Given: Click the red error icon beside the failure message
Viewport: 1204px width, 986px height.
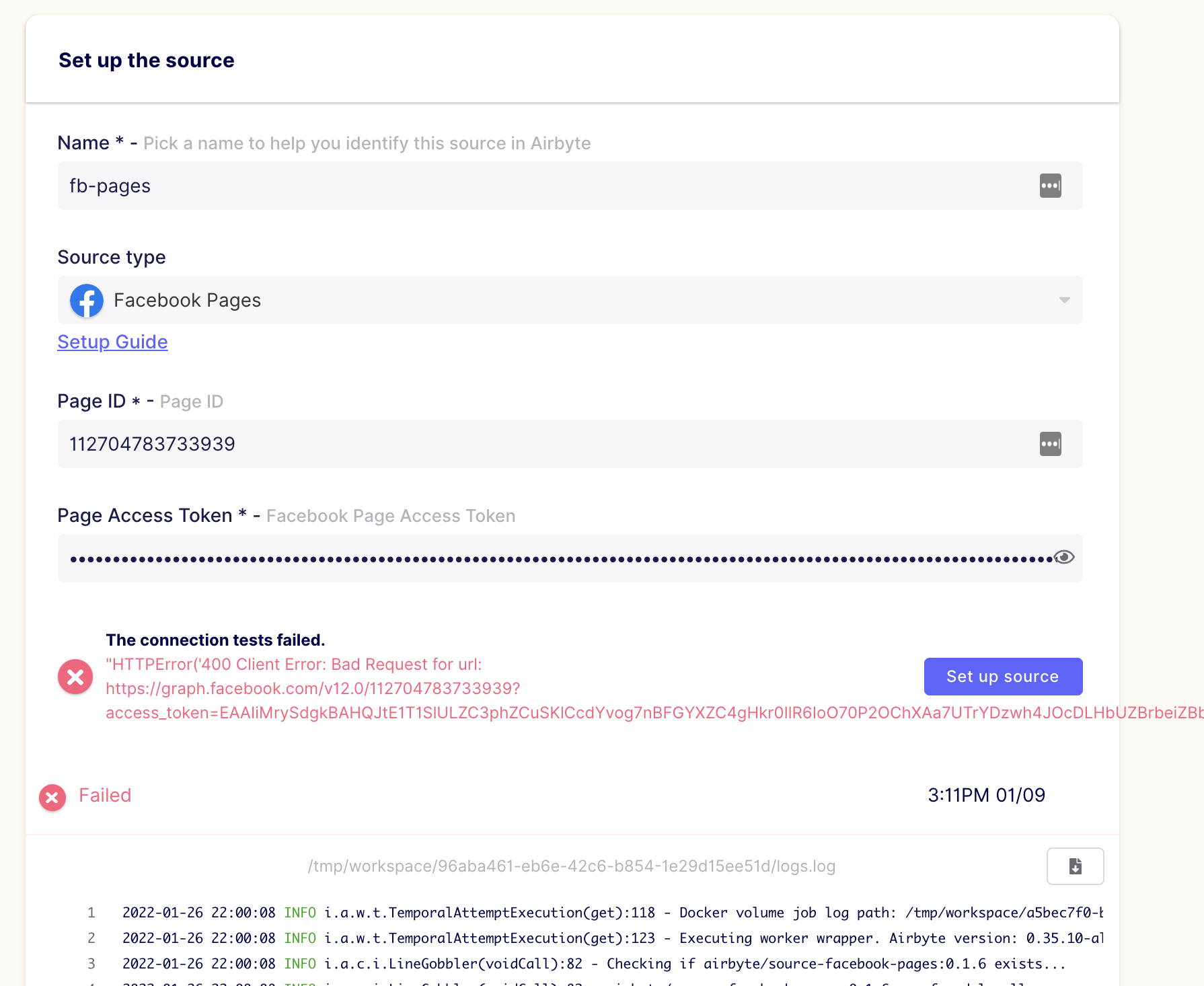Looking at the screenshot, I should [75, 677].
